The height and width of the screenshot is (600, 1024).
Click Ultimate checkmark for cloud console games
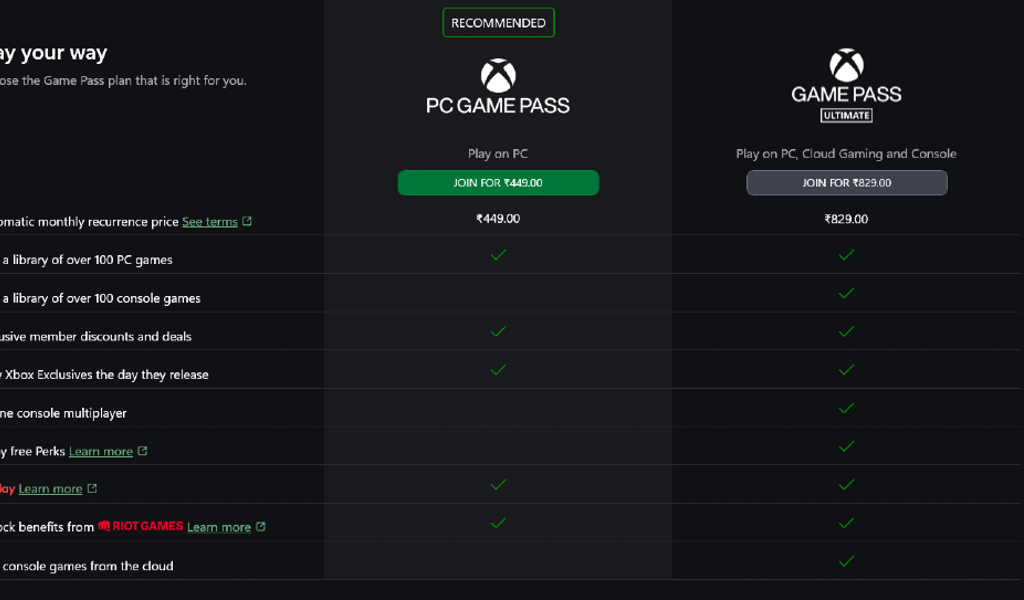pos(846,561)
